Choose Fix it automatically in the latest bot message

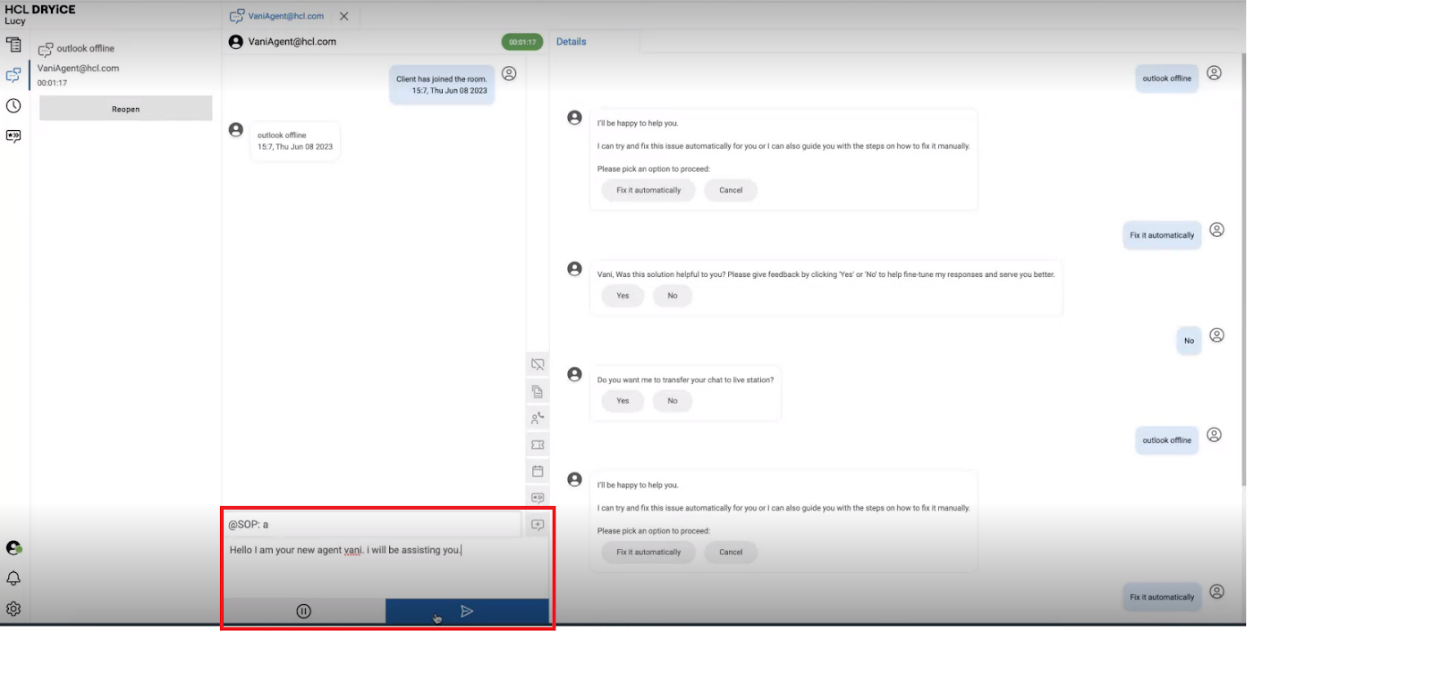tap(648, 552)
